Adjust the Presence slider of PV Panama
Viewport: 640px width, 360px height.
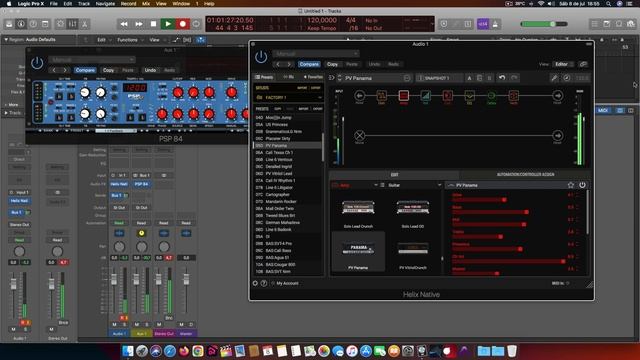[x=487, y=249]
